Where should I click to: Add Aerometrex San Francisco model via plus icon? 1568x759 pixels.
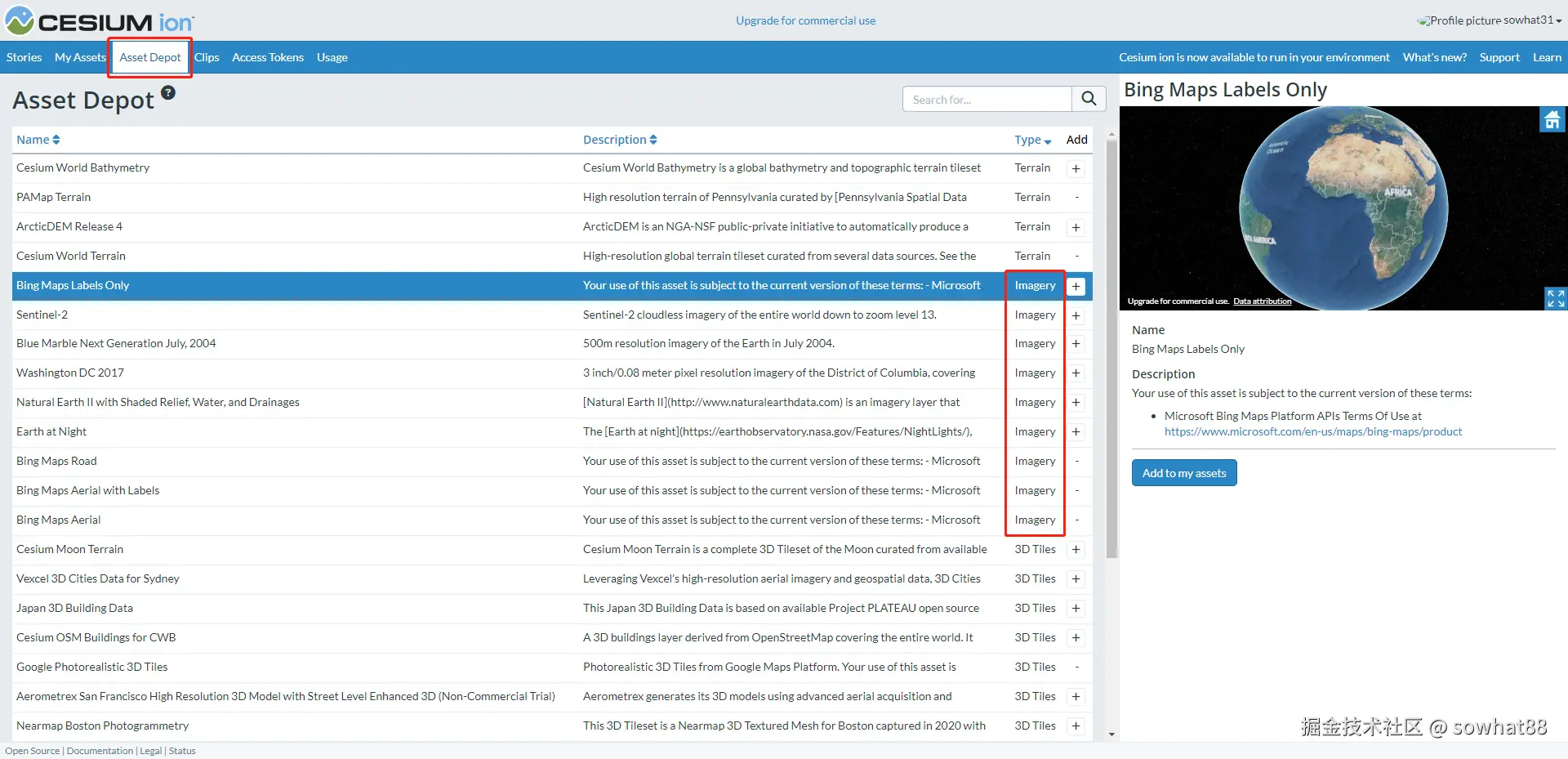tap(1076, 697)
